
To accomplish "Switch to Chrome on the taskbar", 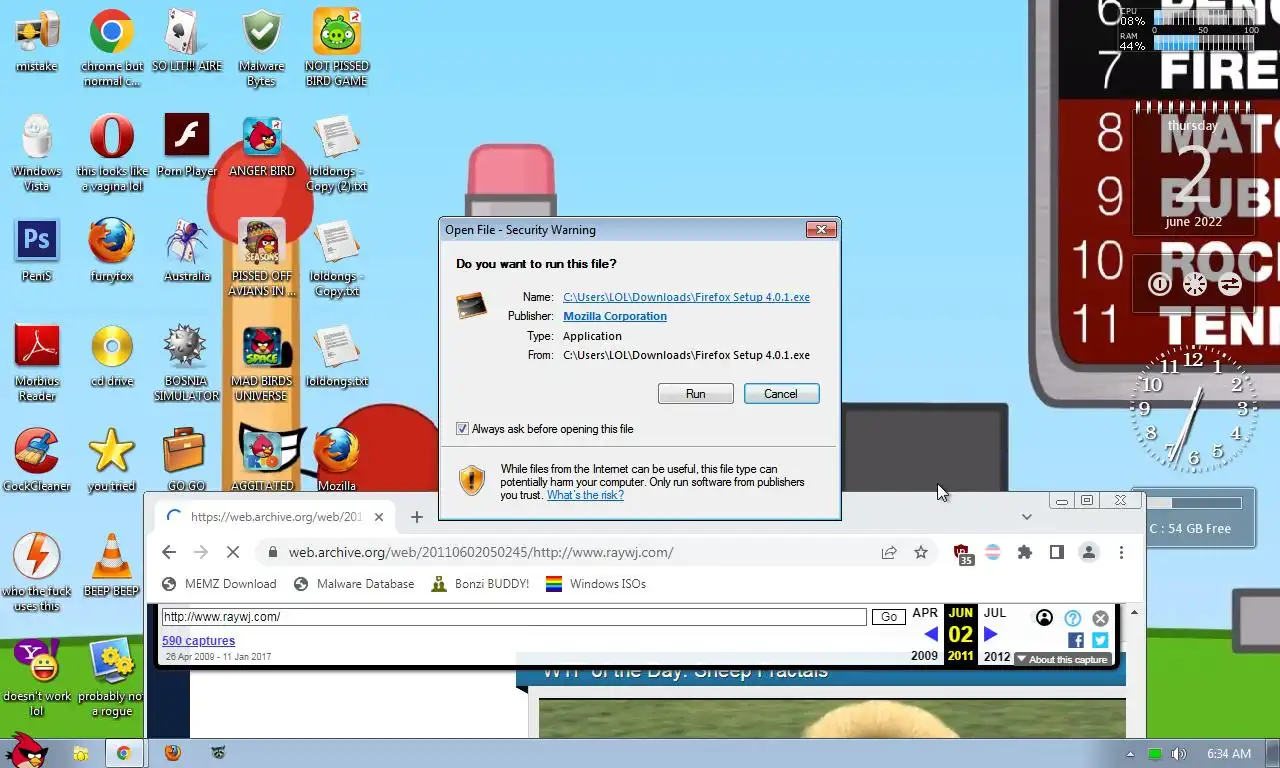I will click(123, 753).
